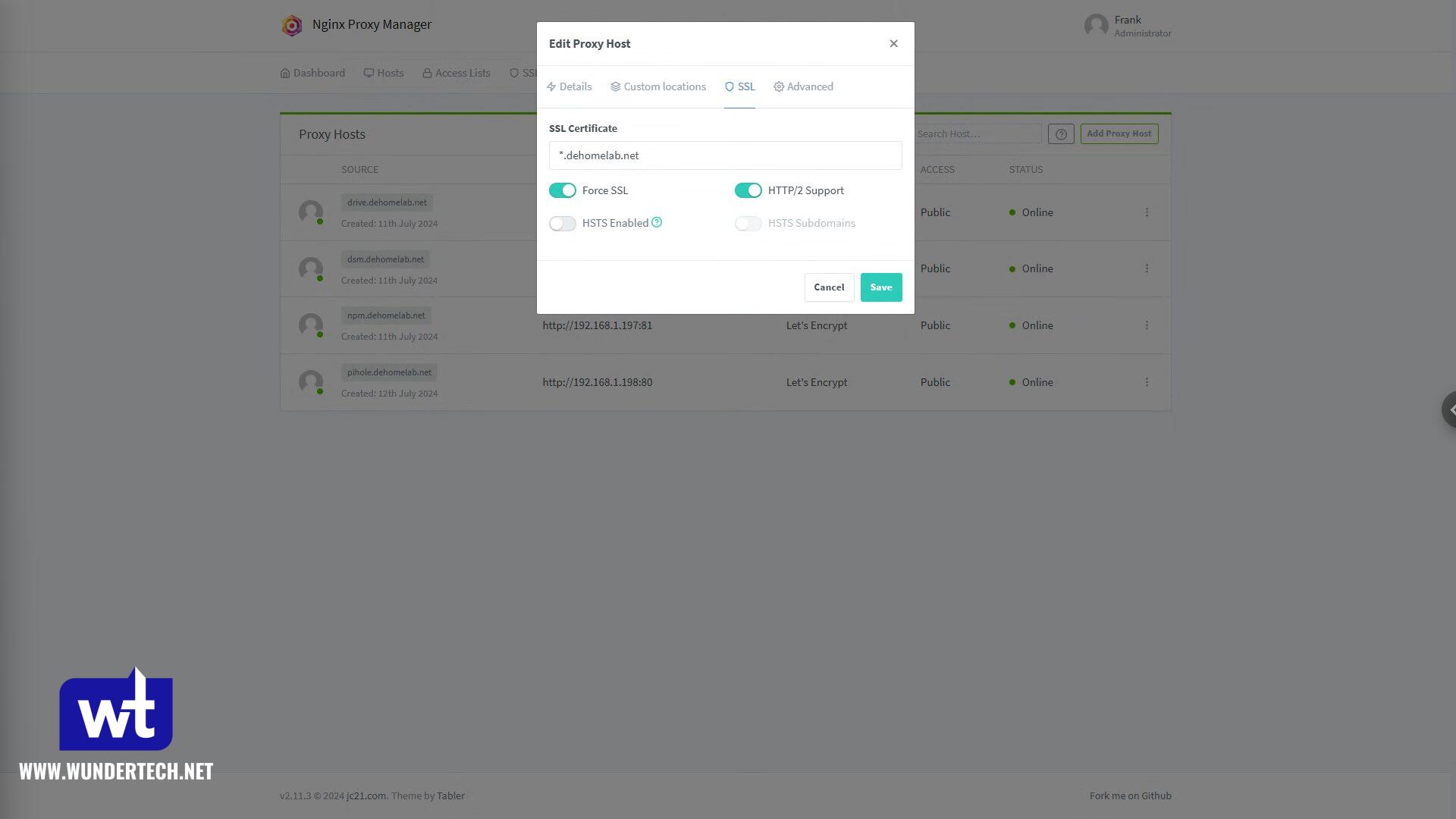
Task: Click Let's Encrypt in npm.dehomelab.net row
Action: click(816, 325)
